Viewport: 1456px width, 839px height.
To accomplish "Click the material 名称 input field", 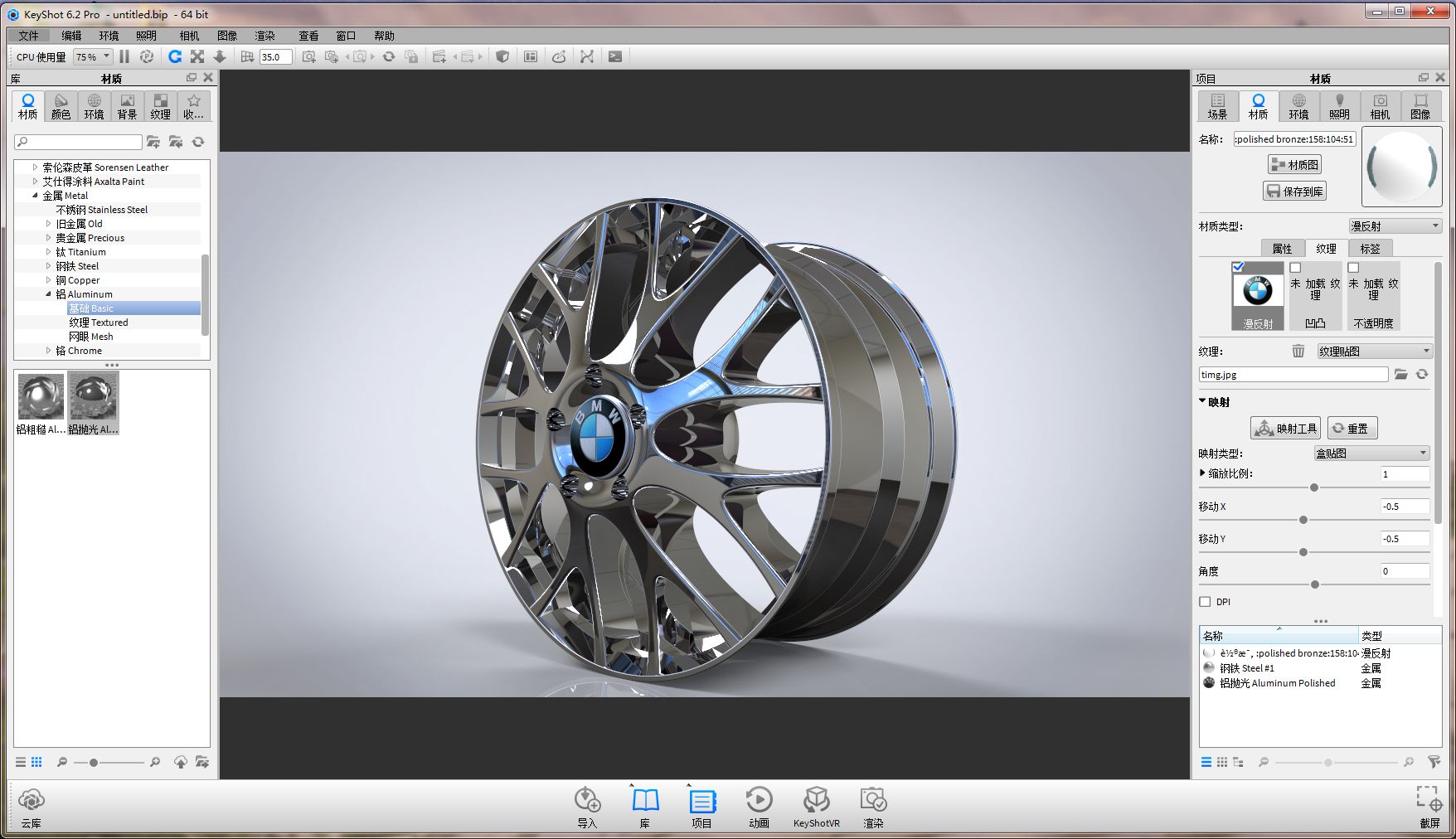I will (1294, 139).
